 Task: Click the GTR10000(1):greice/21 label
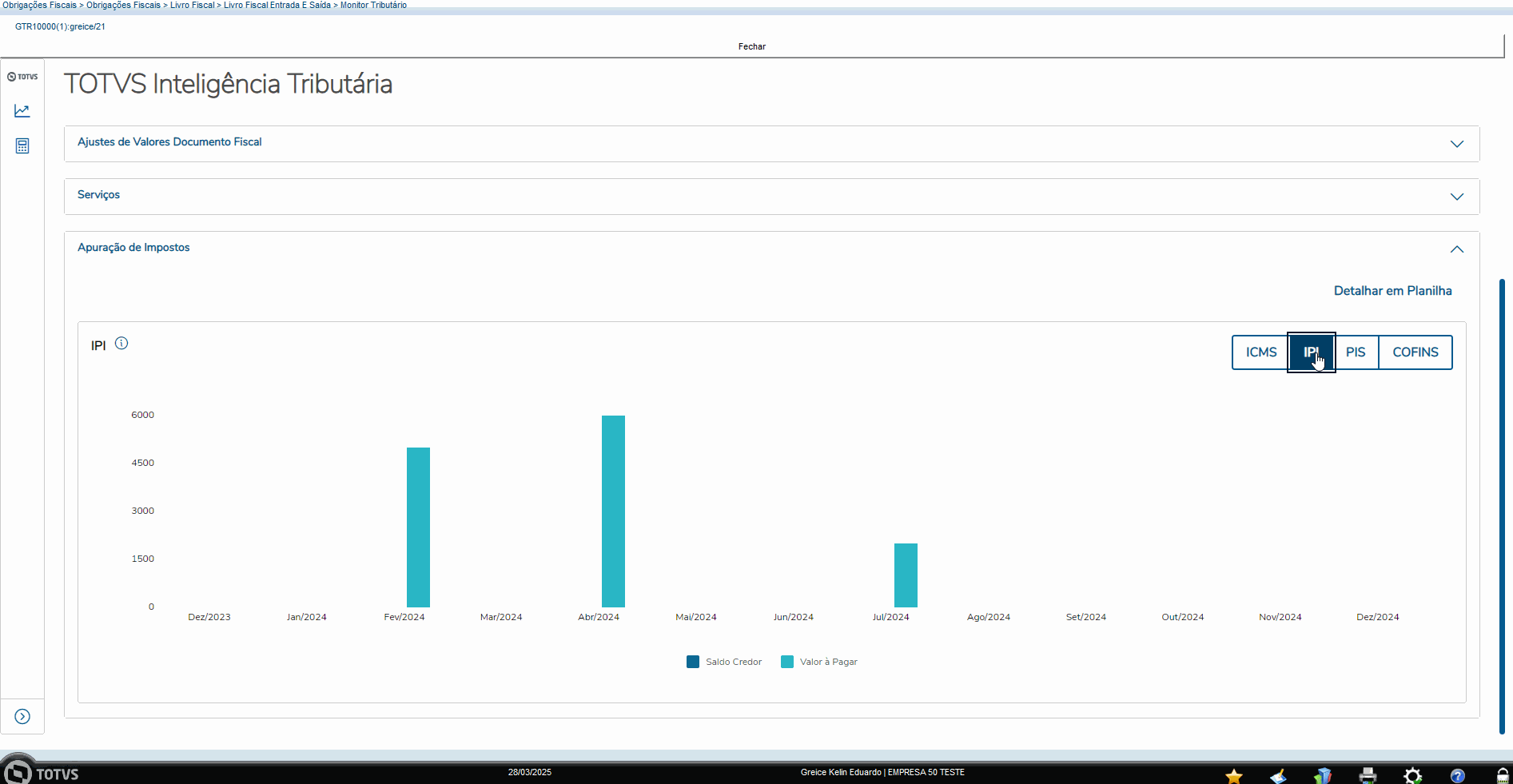tap(60, 26)
